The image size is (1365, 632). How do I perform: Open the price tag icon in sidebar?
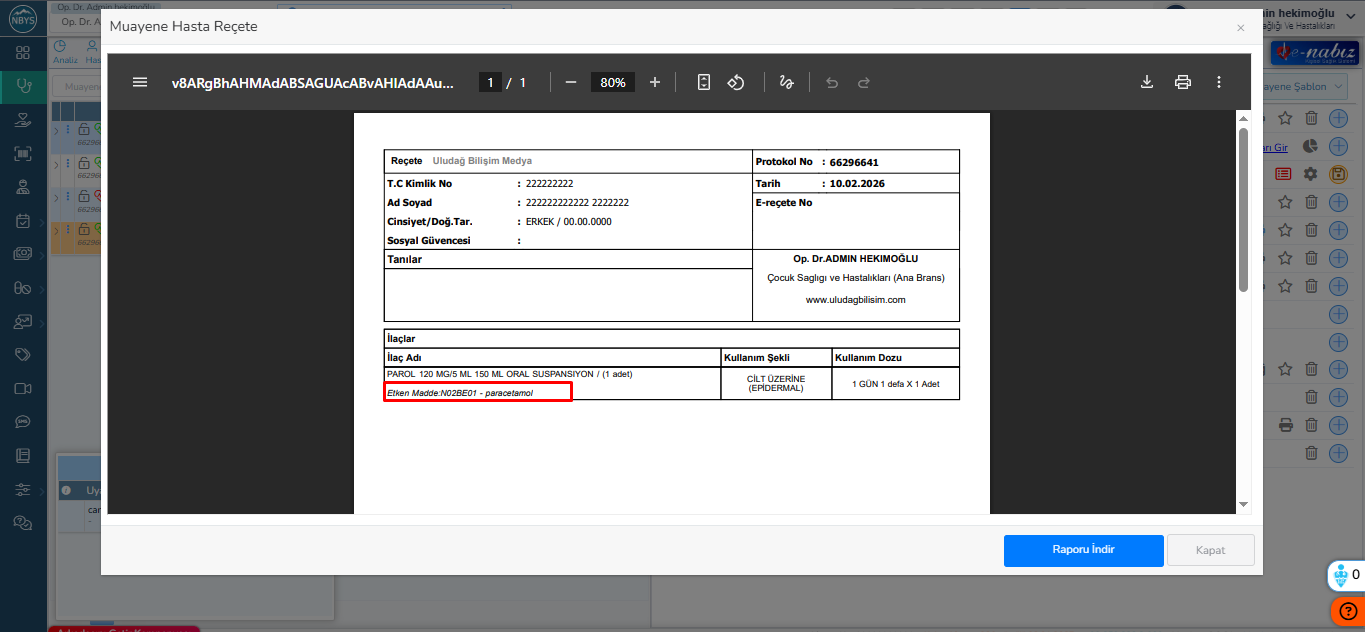click(23, 355)
